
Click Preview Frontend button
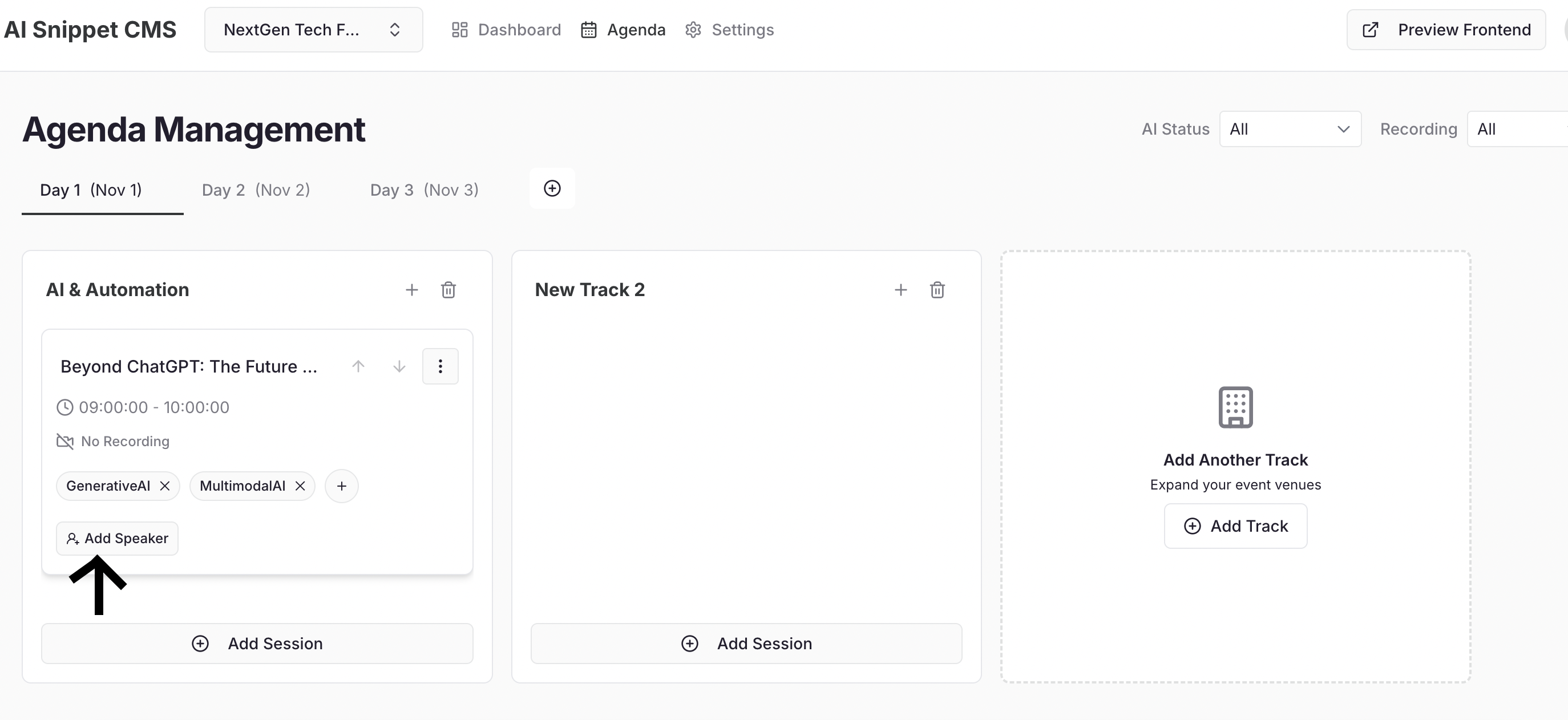1445,30
